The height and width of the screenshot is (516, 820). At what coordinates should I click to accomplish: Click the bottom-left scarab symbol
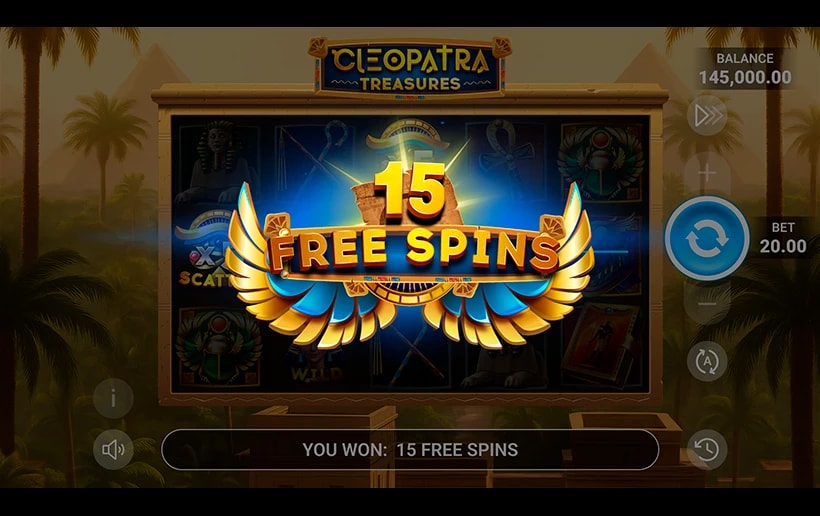coord(219,348)
